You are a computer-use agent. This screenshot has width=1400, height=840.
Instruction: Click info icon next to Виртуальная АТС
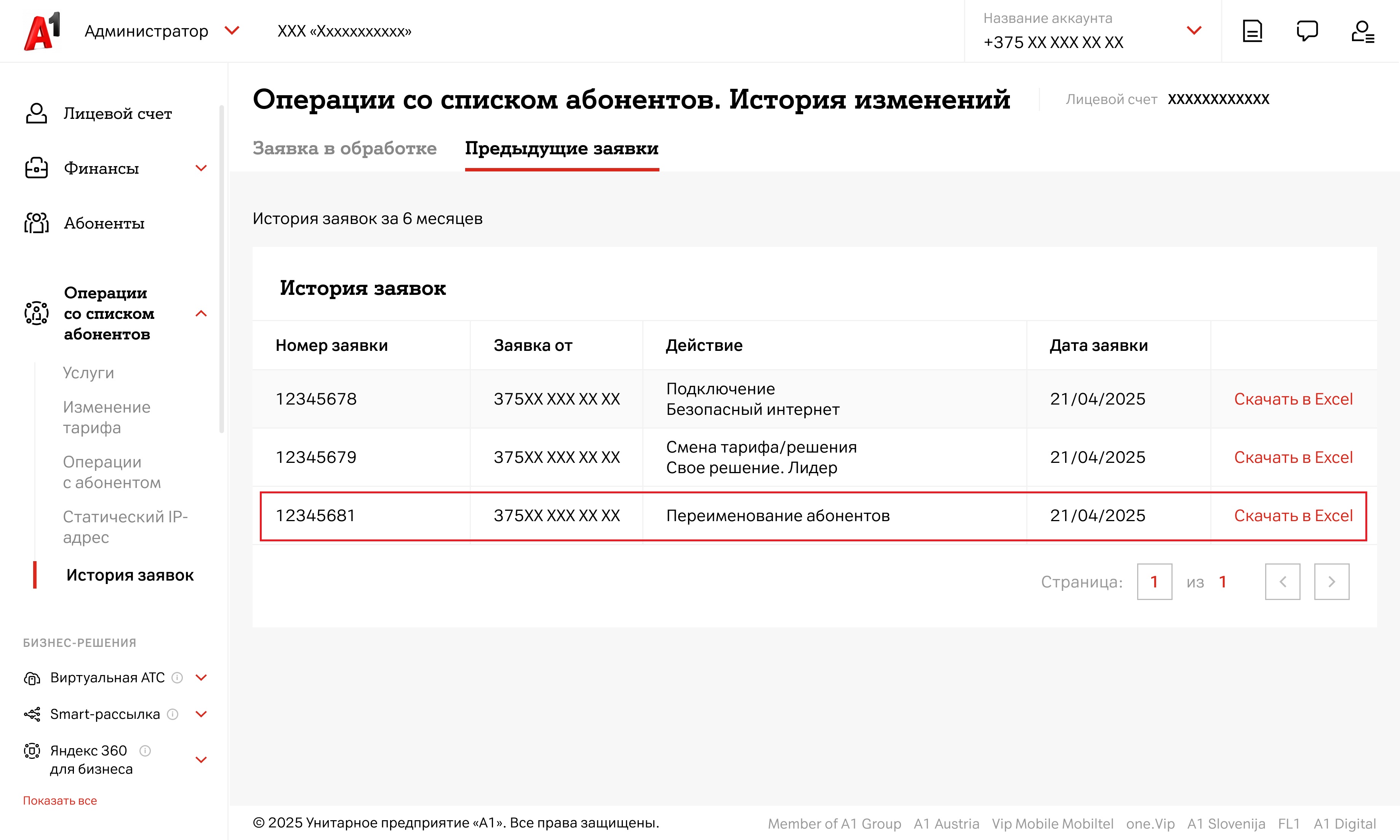click(x=177, y=678)
